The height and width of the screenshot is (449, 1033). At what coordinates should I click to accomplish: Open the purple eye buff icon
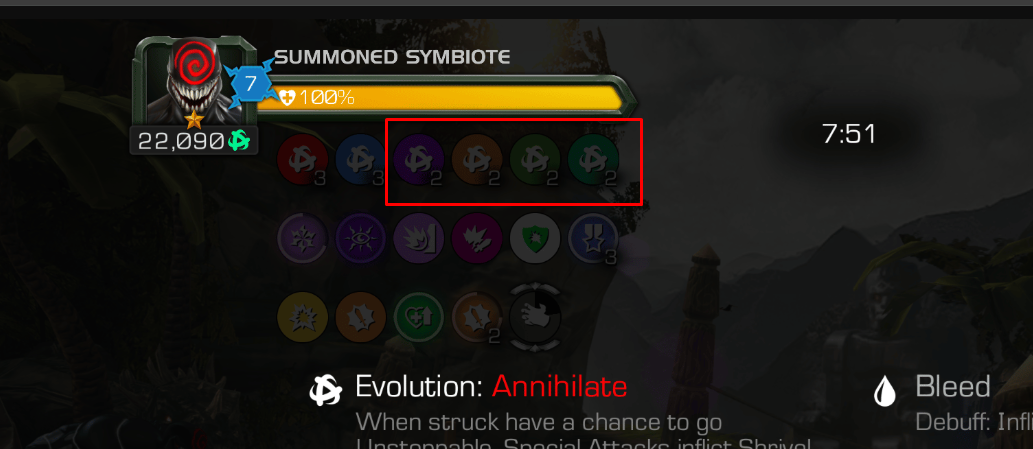tap(360, 238)
